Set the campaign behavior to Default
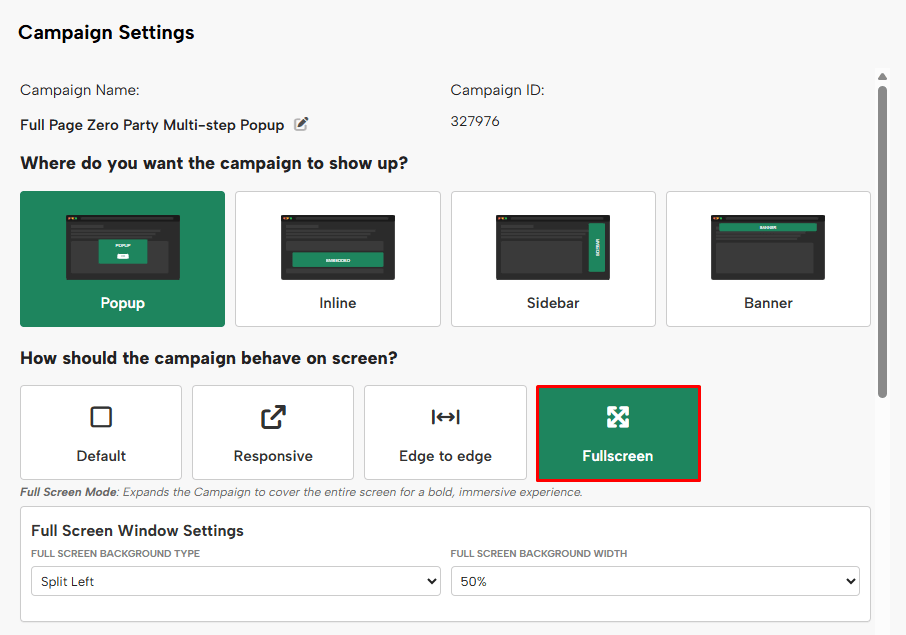The width and height of the screenshot is (906, 635). click(x=101, y=432)
